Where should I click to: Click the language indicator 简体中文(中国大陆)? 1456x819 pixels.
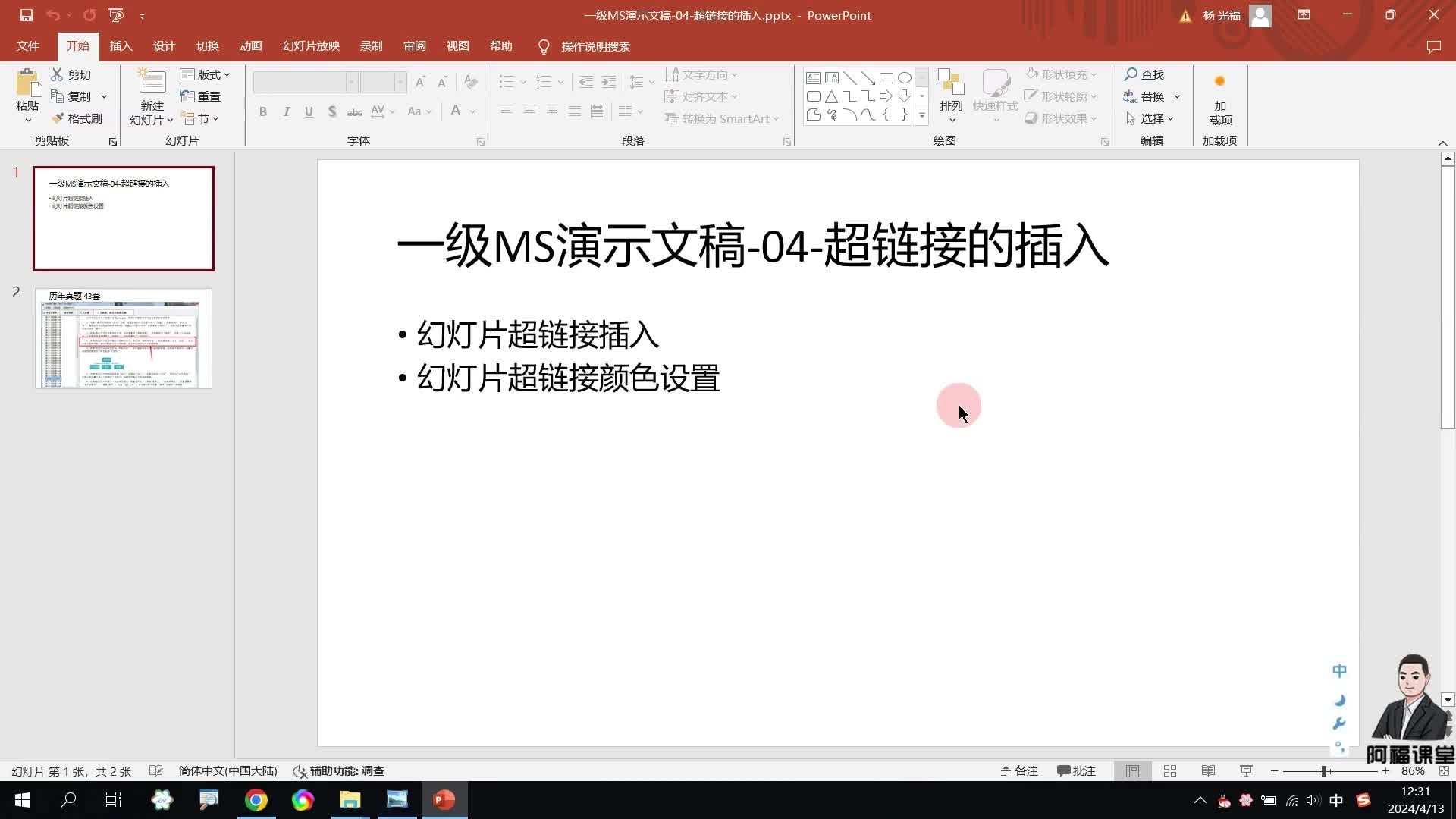coord(227,770)
